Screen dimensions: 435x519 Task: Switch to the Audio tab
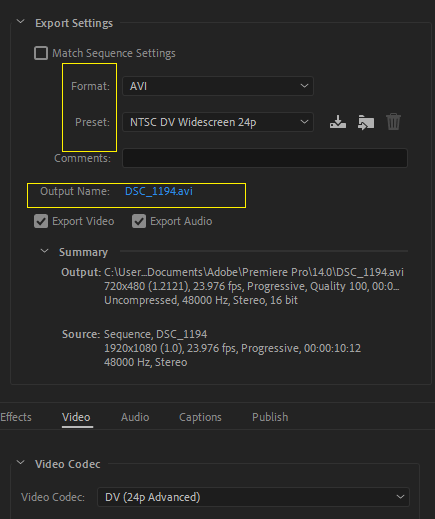[x=135, y=417]
